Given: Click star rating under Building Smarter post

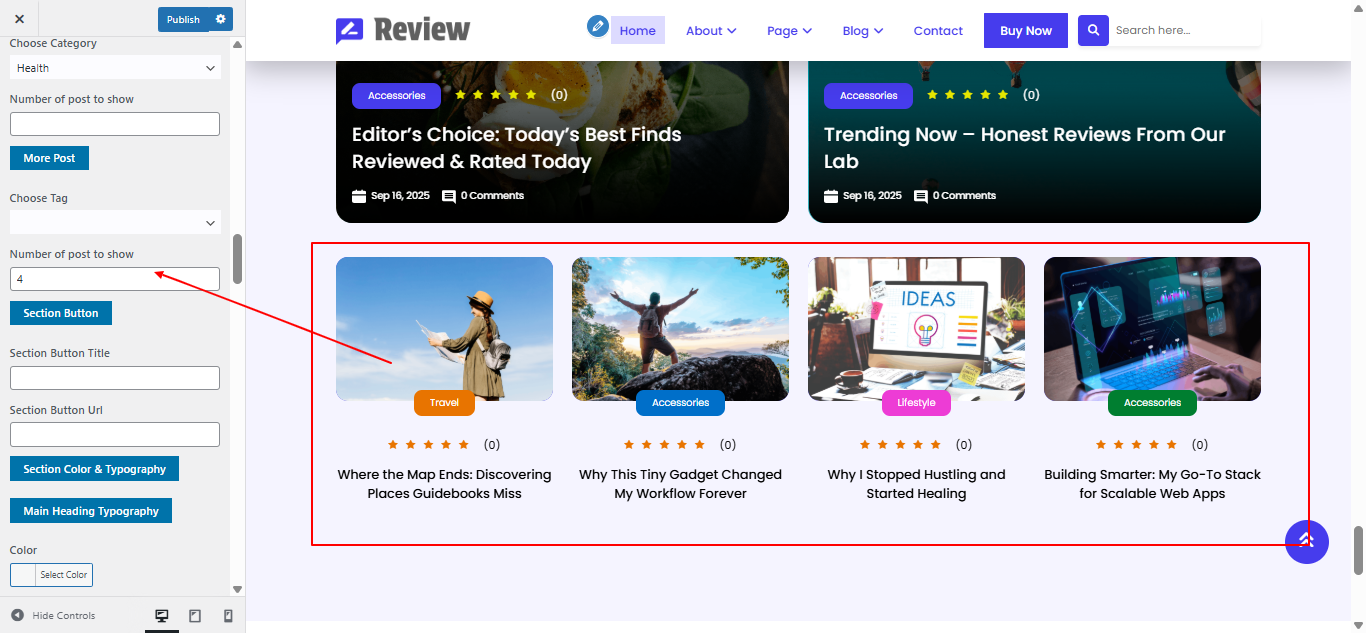Looking at the screenshot, I should [x=1136, y=445].
